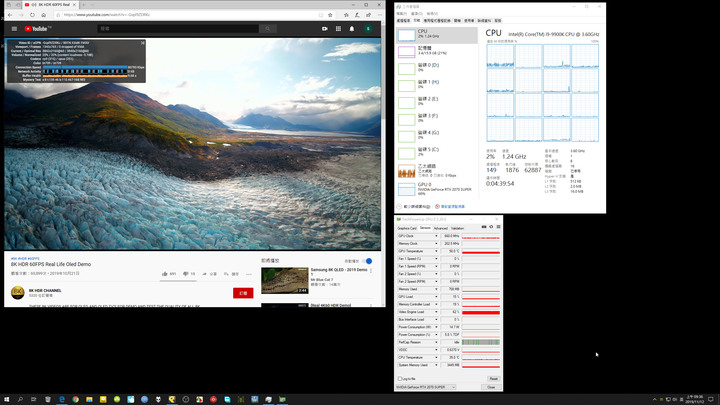Switch to the Validation tab in GPU-Z

pyautogui.click(x=457, y=228)
